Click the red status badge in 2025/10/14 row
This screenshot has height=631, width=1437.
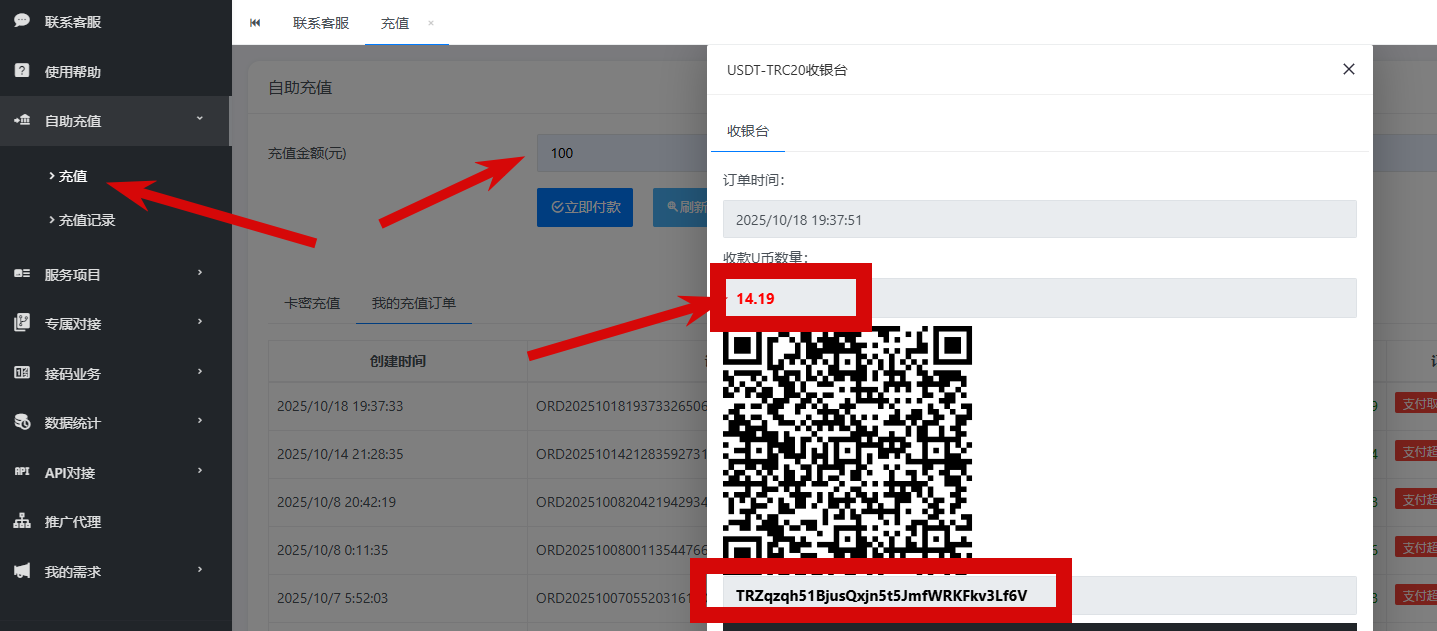pyautogui.click(x=1416, y=452)
